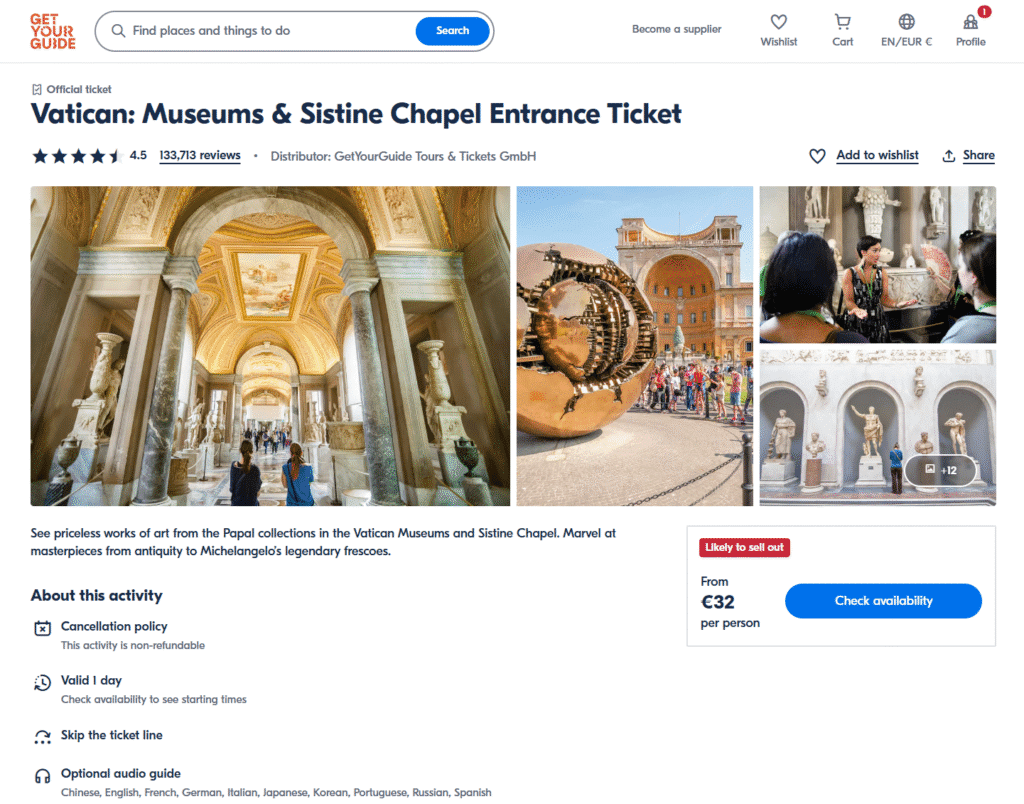1024x804 pixels.
Task: Open the Profile icon with notification badge
Action: [x=970, y=22]
